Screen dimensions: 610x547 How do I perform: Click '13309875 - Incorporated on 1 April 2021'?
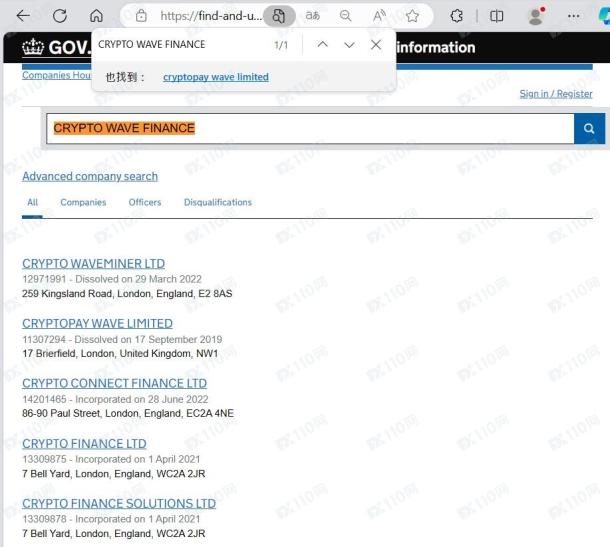pyautogui.click(x=111, y=459)
